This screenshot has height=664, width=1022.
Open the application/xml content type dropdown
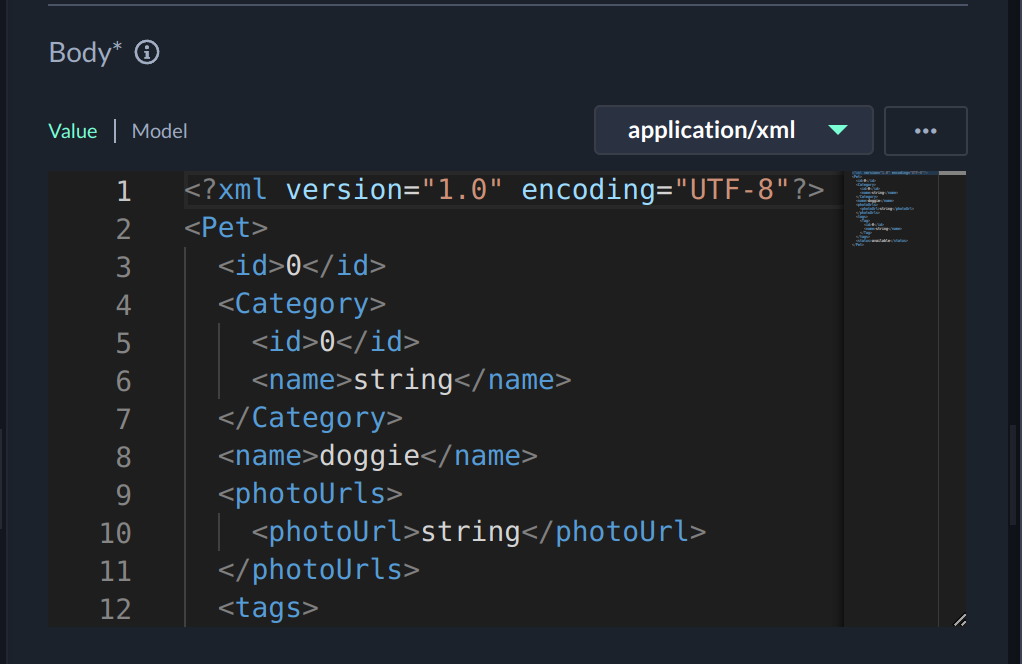pyautogui.click(x=733, y=131)
